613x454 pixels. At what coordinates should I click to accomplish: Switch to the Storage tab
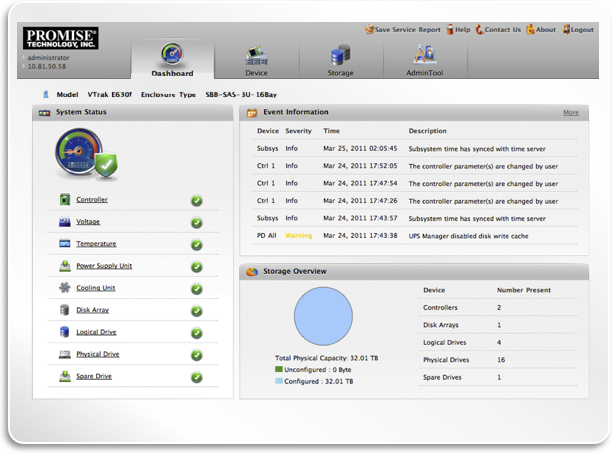click(341, 59)
